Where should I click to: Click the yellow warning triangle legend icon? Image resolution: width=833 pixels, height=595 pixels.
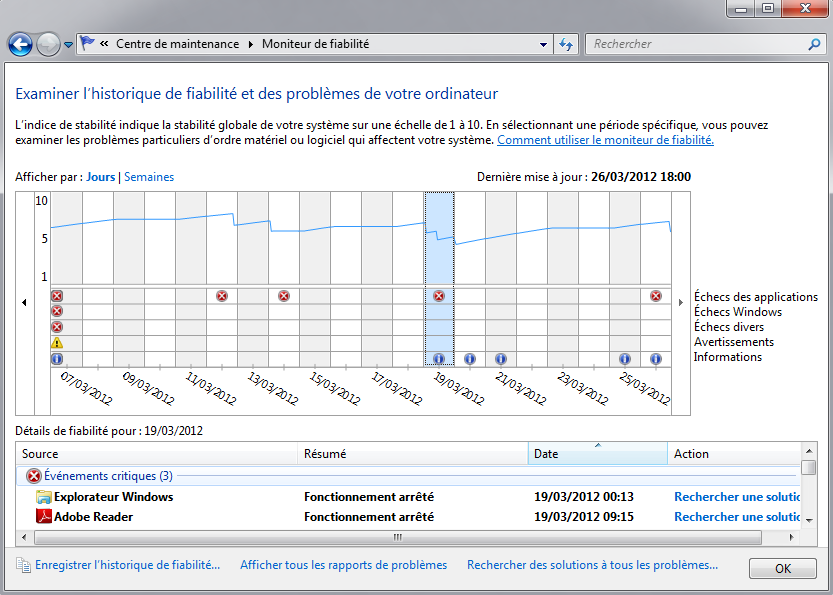point(57,342)
